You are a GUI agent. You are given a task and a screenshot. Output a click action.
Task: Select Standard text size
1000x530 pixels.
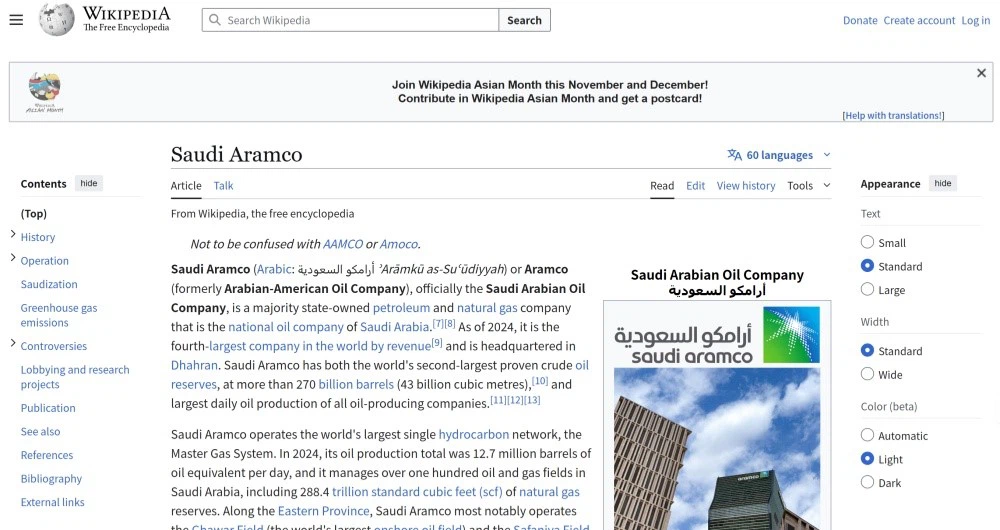867,266
